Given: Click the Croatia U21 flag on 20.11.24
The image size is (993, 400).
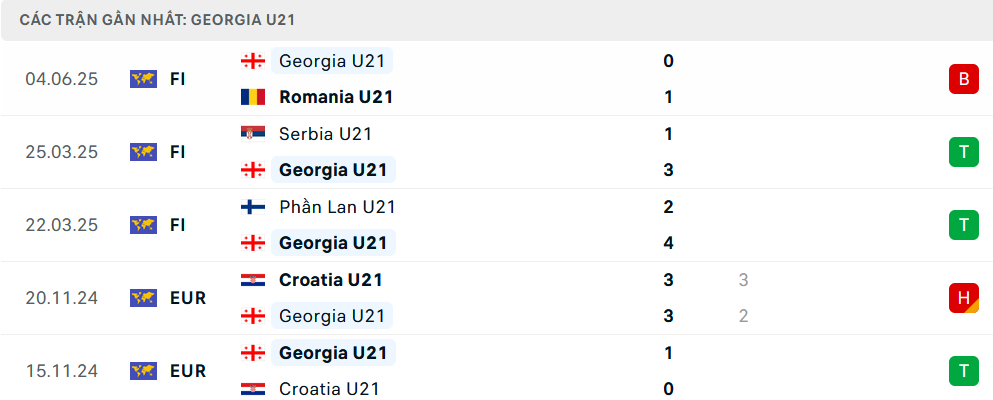Looking at the screenshot, I should pyautogui.click(x=252, y=280).
